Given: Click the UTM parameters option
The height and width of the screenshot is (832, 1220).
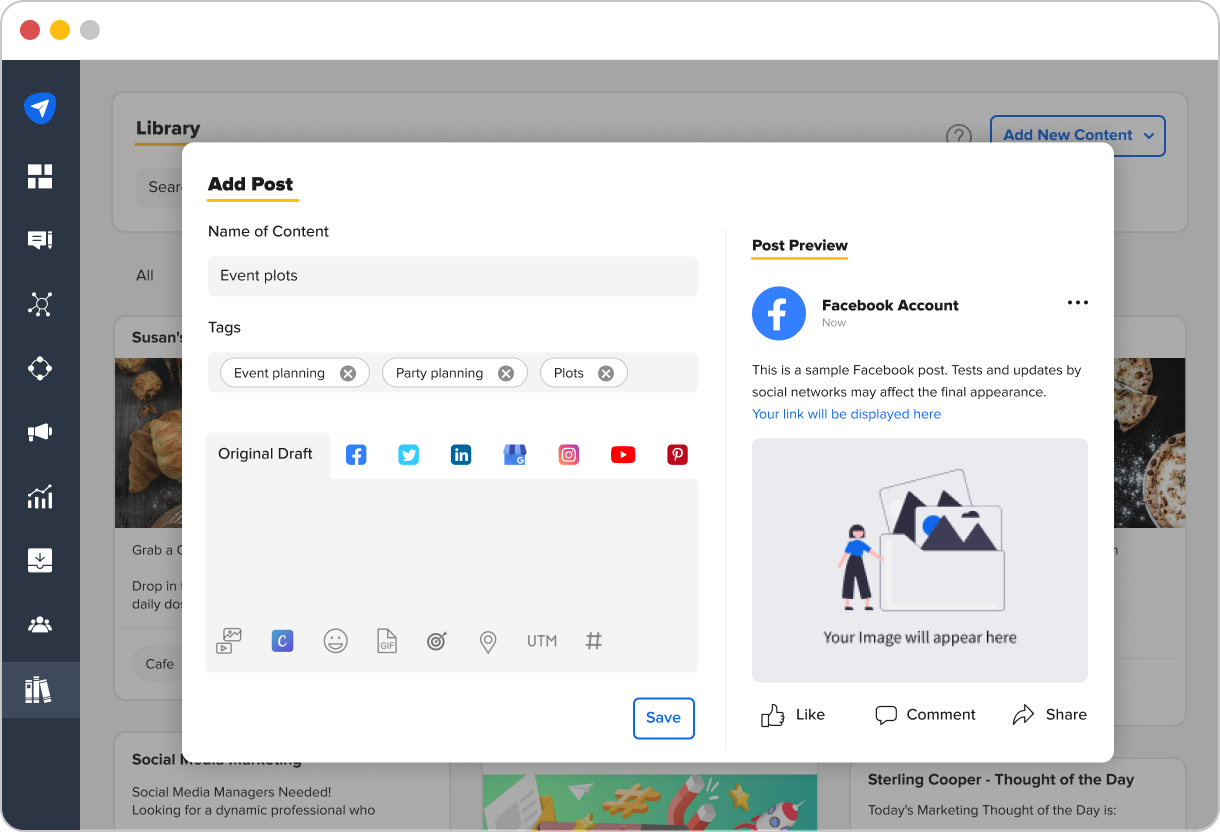Looking at the screenshot, I should coord(542,641).
